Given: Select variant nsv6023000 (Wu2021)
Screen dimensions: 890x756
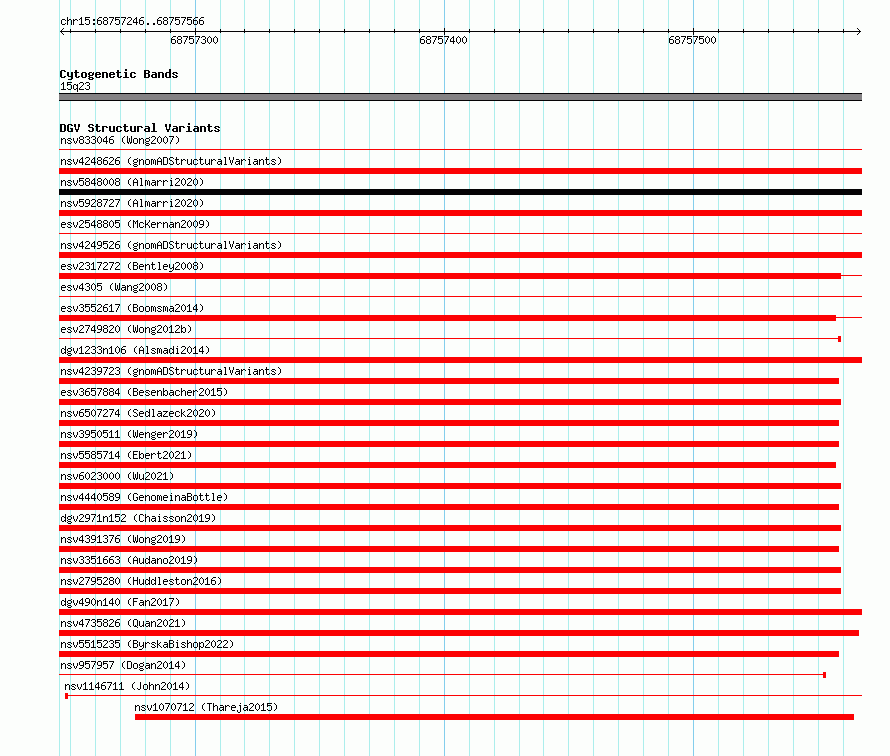Looking at the screenshot, I should tap(117, 476).
